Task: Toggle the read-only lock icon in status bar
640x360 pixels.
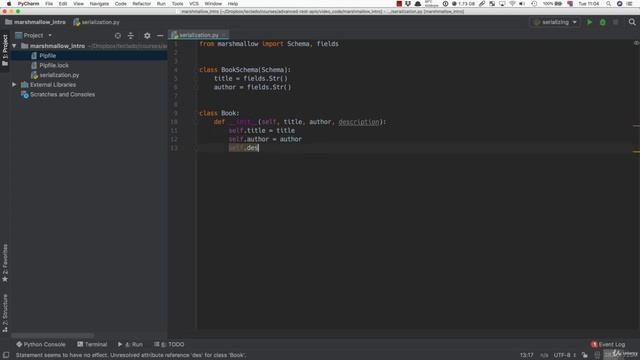Action: [x=584, y=355]
